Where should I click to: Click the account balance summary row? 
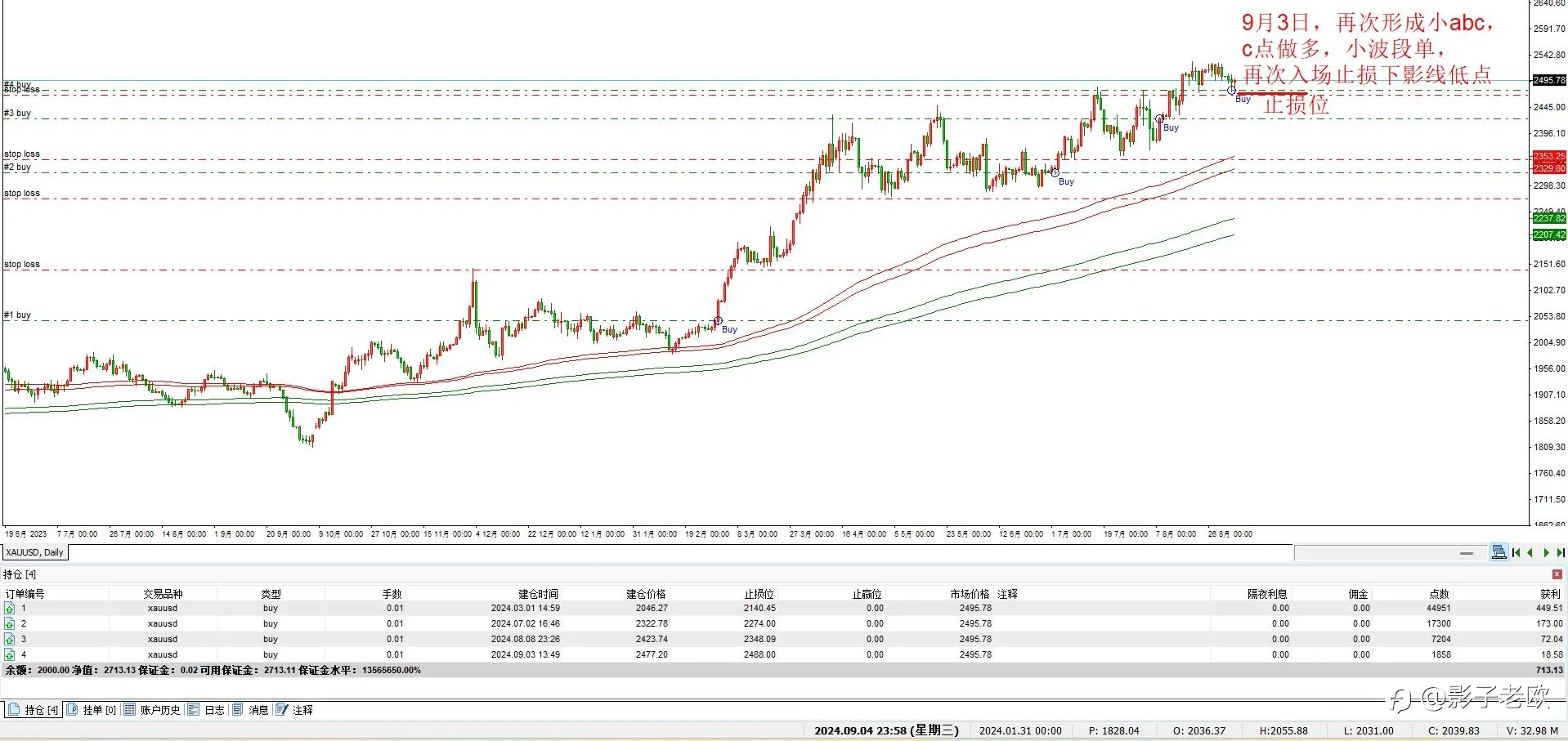[783, 670]
